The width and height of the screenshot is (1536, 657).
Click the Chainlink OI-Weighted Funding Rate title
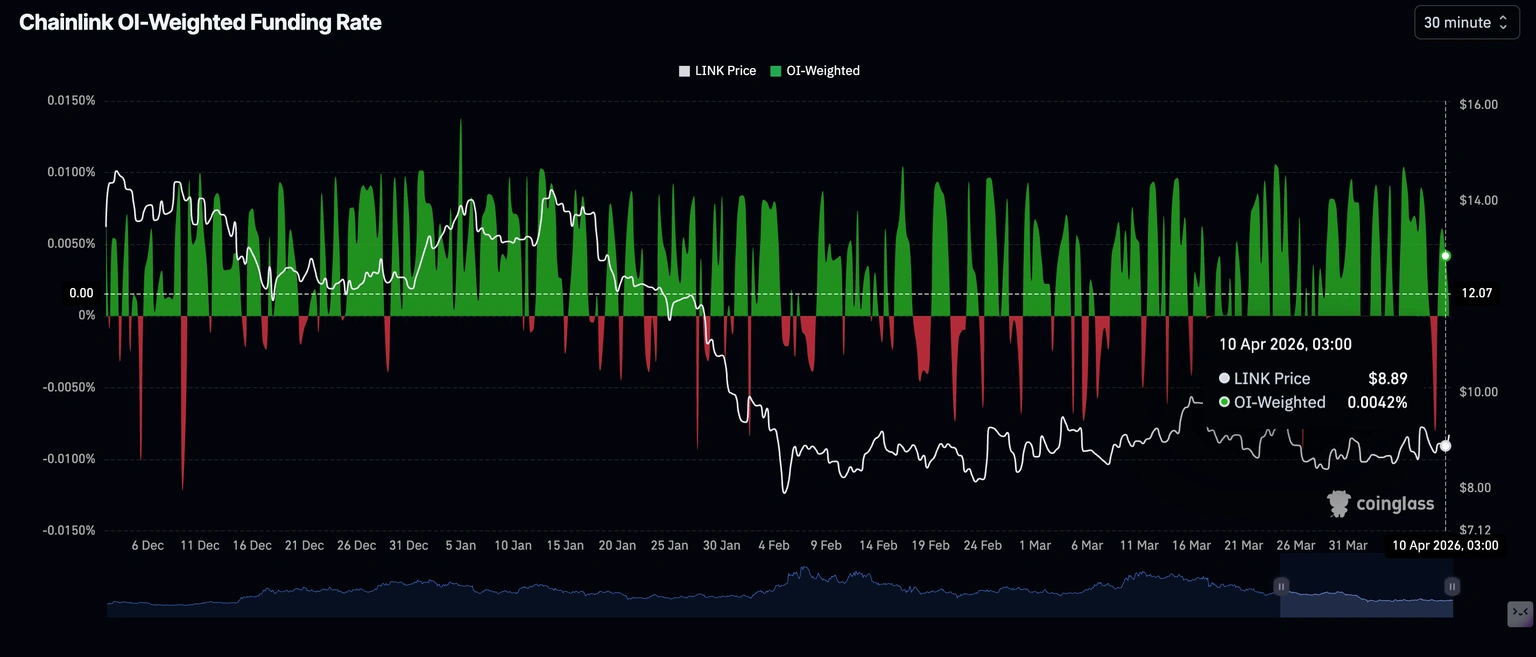point(200,22)
